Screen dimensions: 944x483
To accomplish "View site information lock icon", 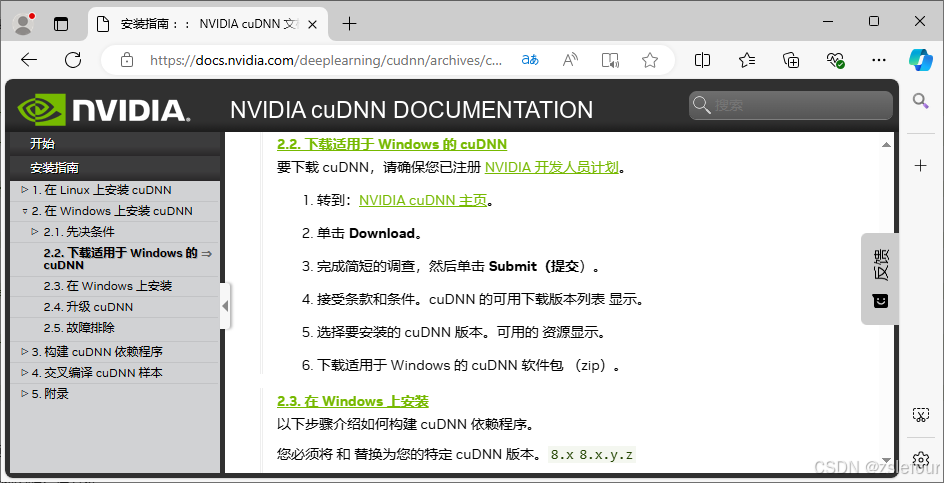I will (x=126, y=60).
